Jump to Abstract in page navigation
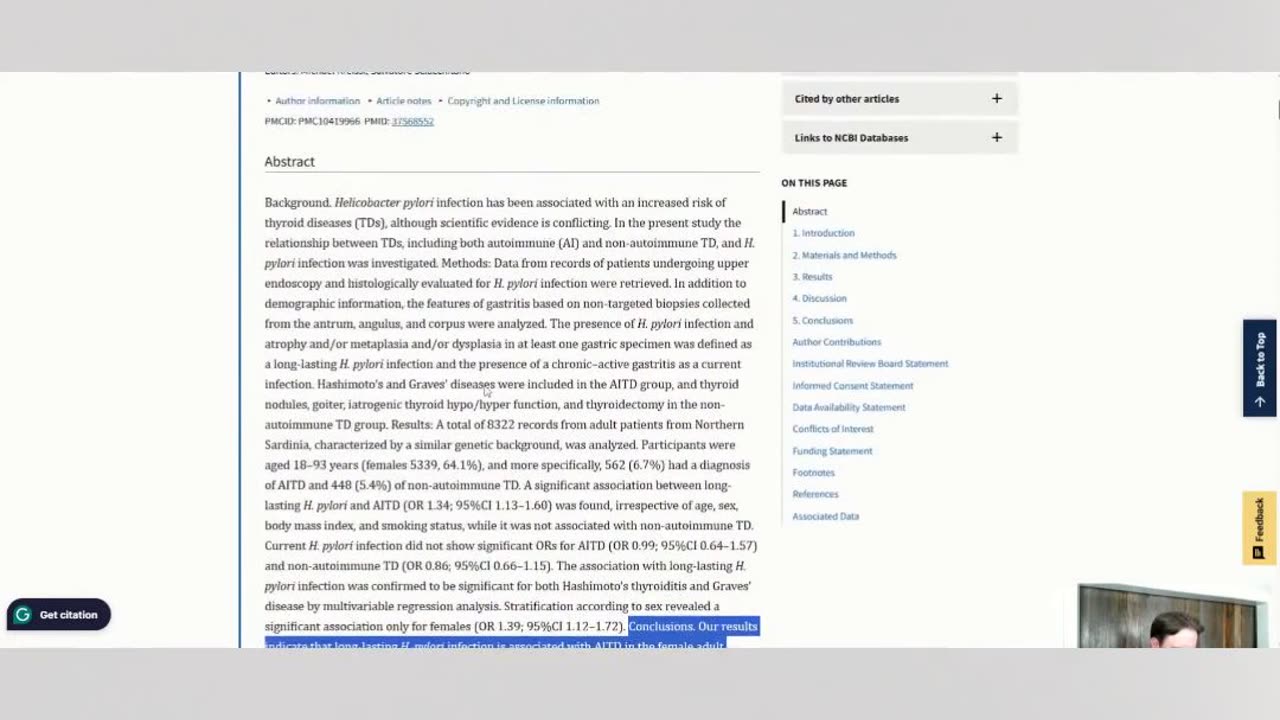1280x720 pixels. [x=809, y=211]
